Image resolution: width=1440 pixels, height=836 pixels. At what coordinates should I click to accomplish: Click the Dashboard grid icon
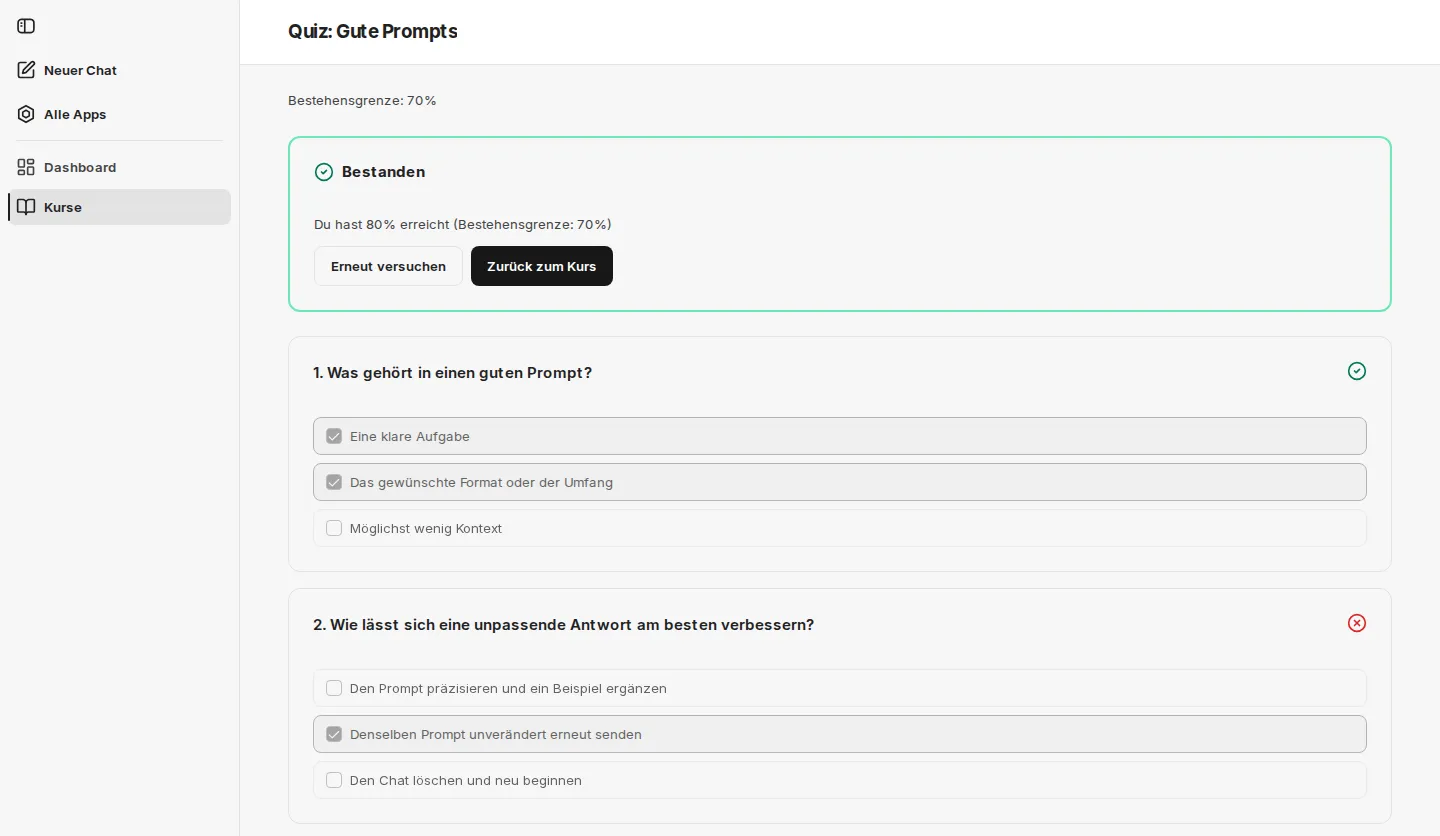point(26,167)
